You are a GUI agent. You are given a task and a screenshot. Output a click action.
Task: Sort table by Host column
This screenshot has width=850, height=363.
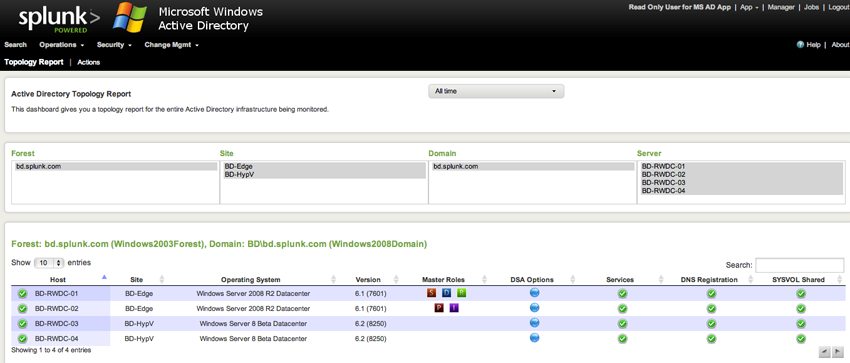[x=58, y=280]
